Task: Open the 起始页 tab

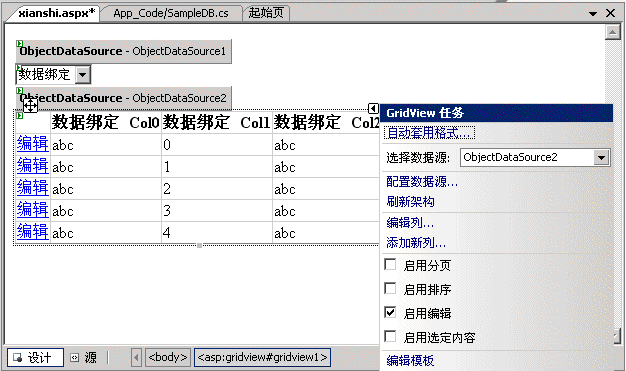Action: pyautogui.click(x=266, y=13)
